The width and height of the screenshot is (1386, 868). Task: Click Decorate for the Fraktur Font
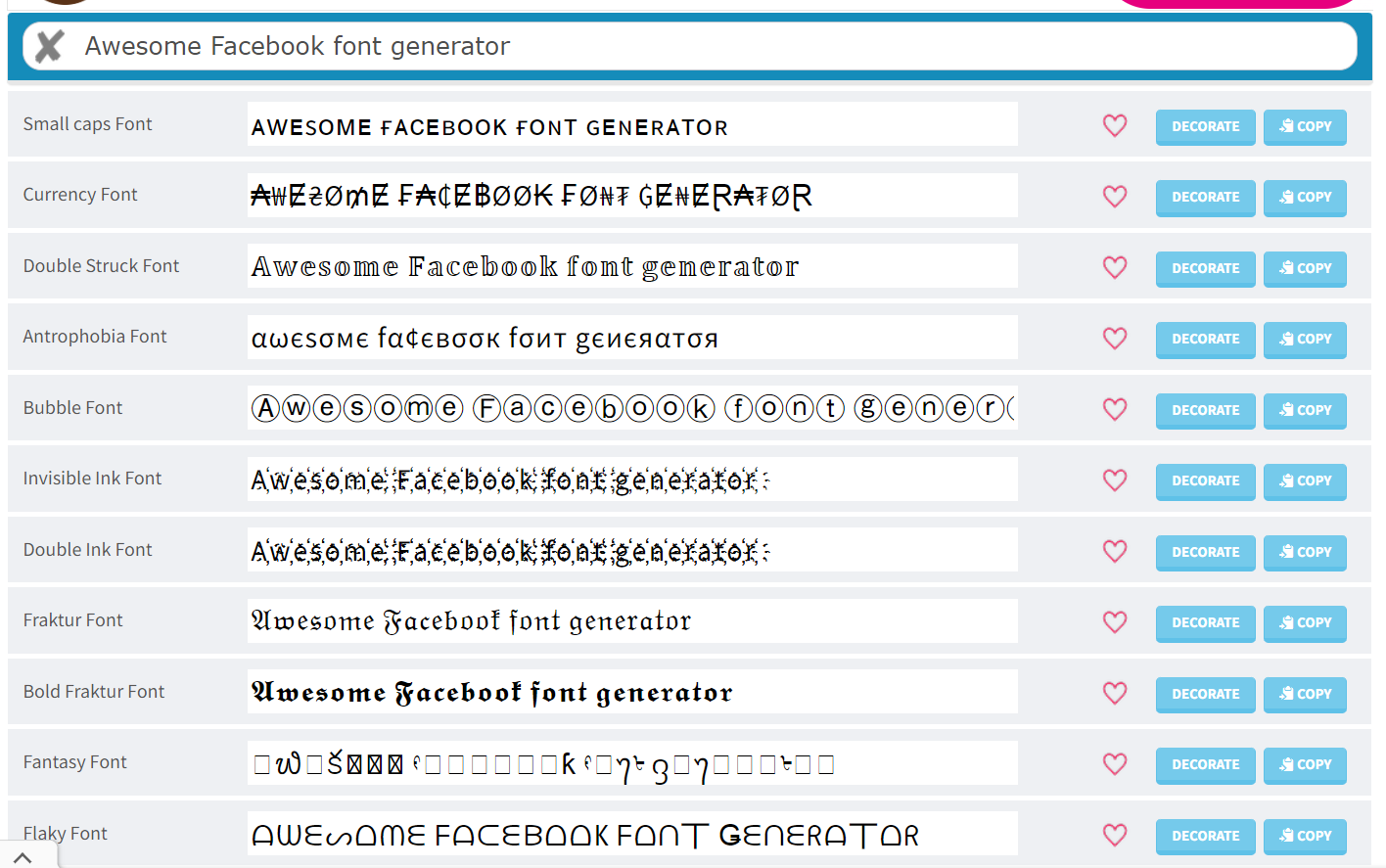[1205, 622]
